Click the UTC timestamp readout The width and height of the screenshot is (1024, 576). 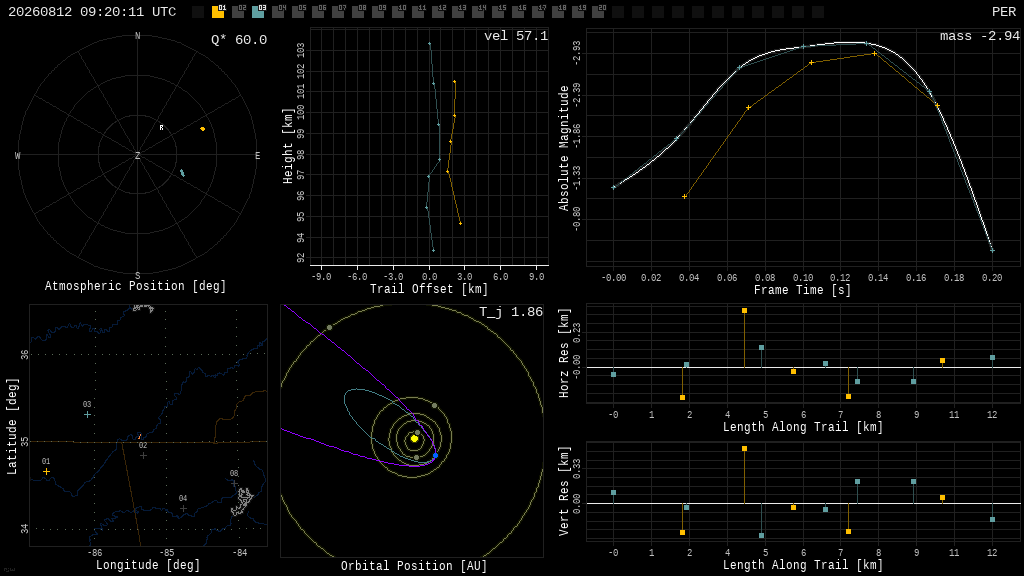[92, 12]
